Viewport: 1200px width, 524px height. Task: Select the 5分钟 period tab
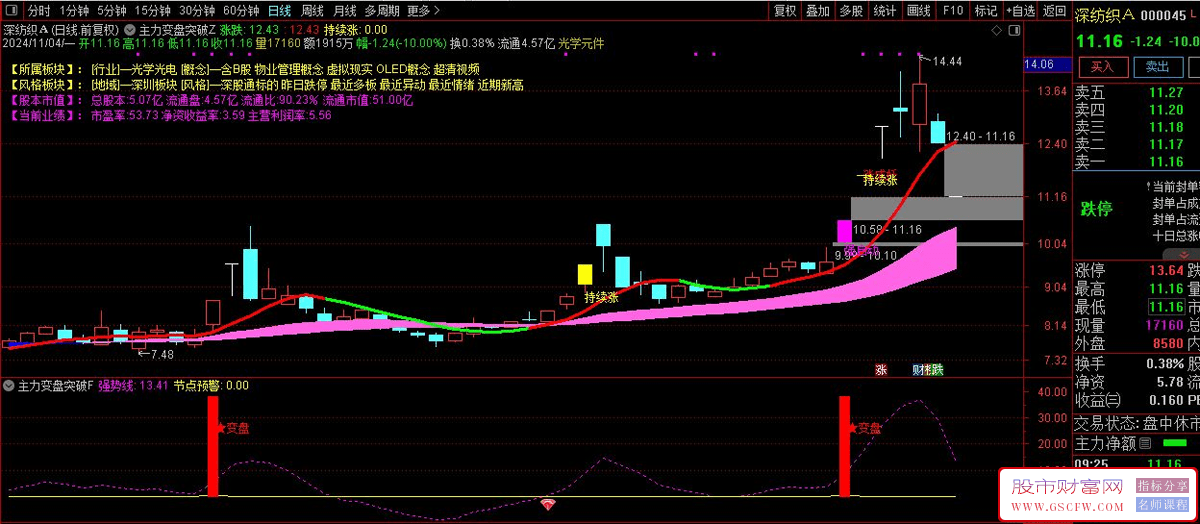point(112,11)
